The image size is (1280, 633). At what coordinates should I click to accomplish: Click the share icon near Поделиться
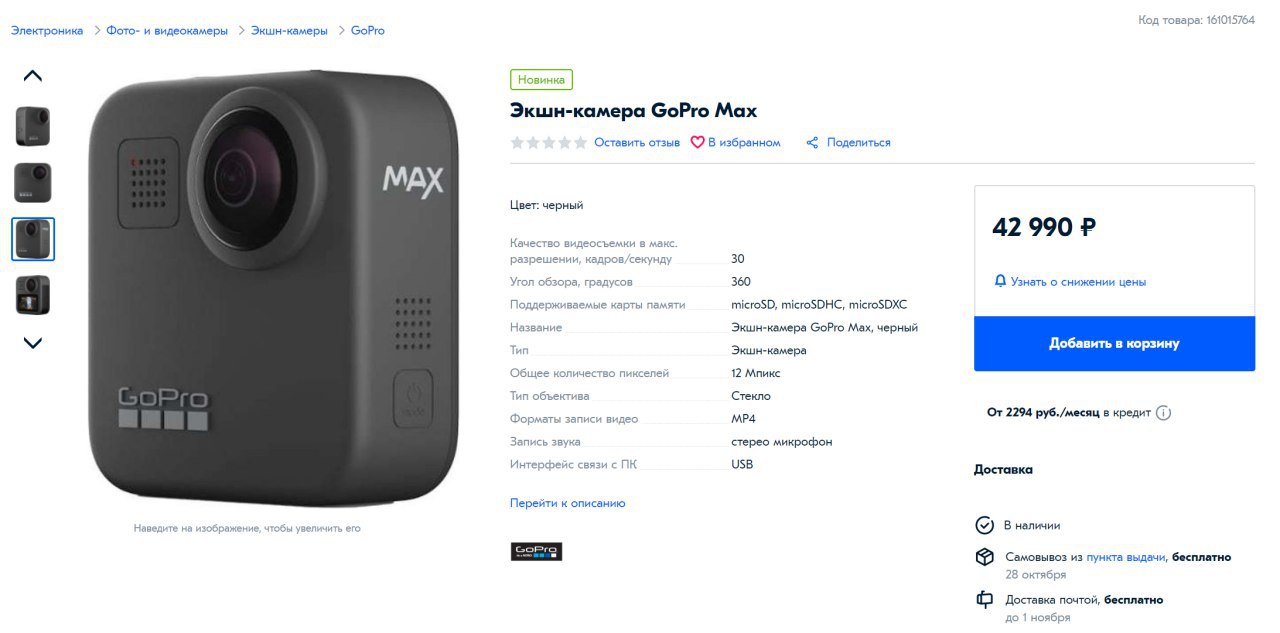click(x=813, y=143)
